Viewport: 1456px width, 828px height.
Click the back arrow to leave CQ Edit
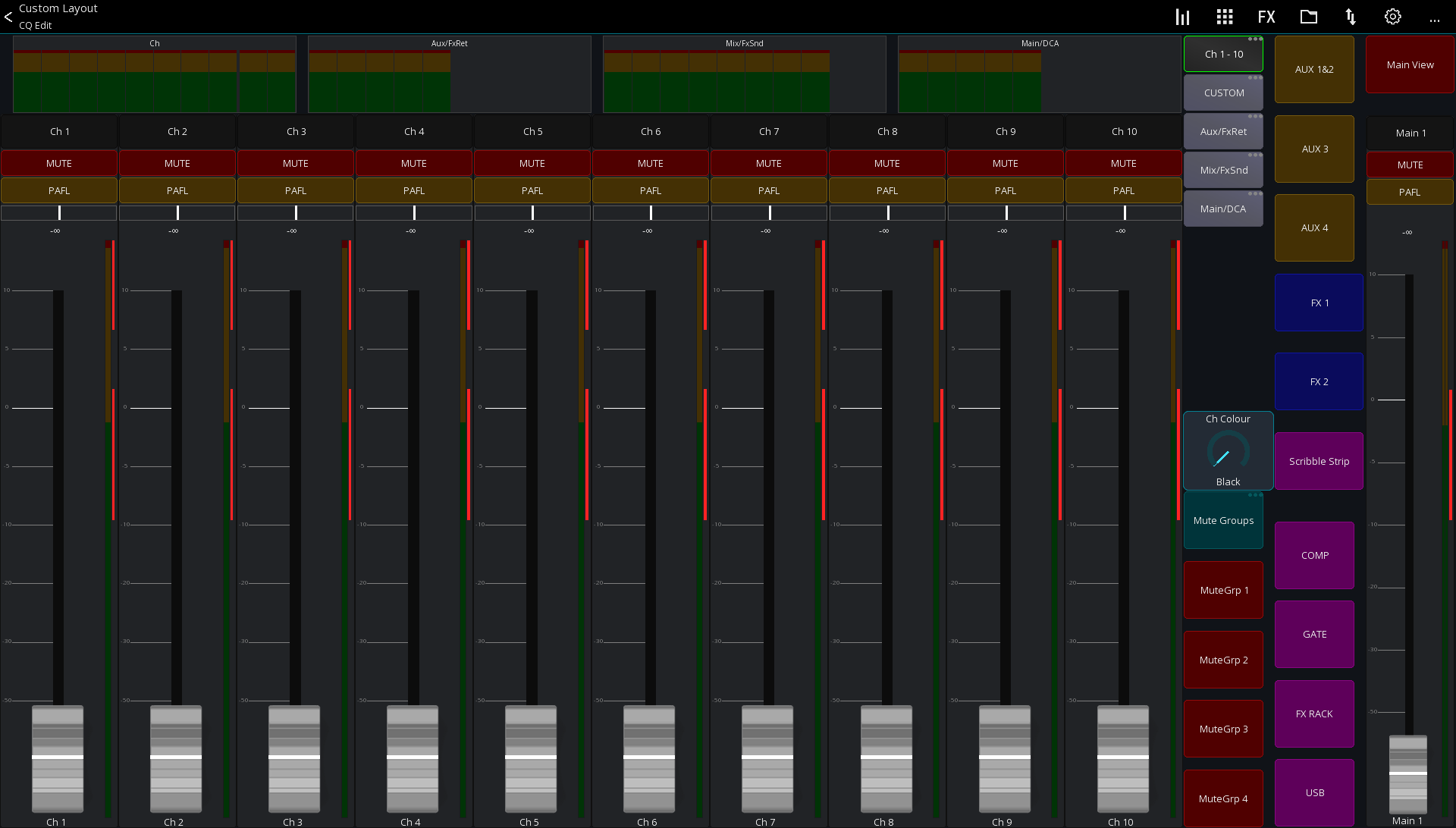point(8,16)
